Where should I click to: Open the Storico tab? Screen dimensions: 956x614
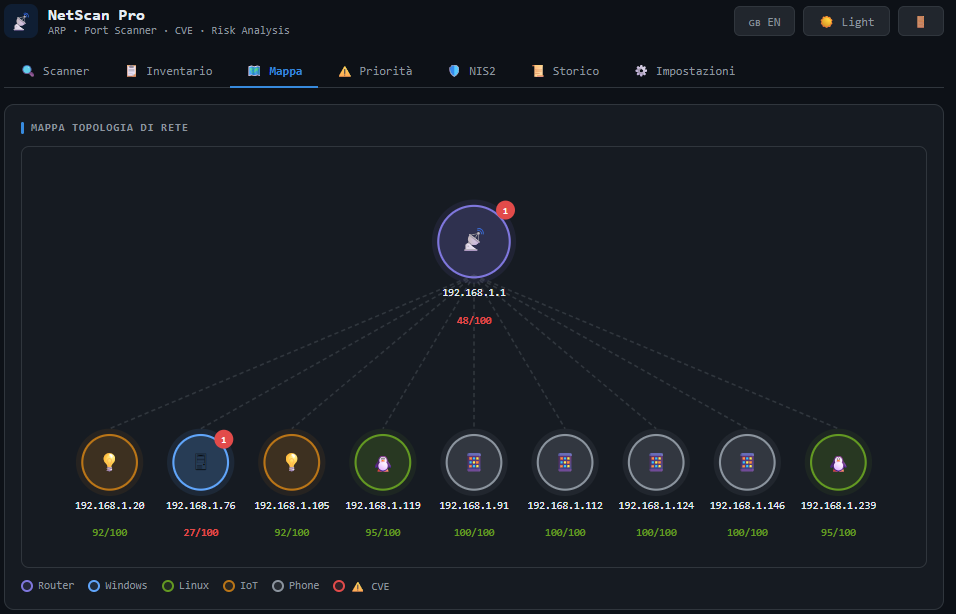click(565, 71)
